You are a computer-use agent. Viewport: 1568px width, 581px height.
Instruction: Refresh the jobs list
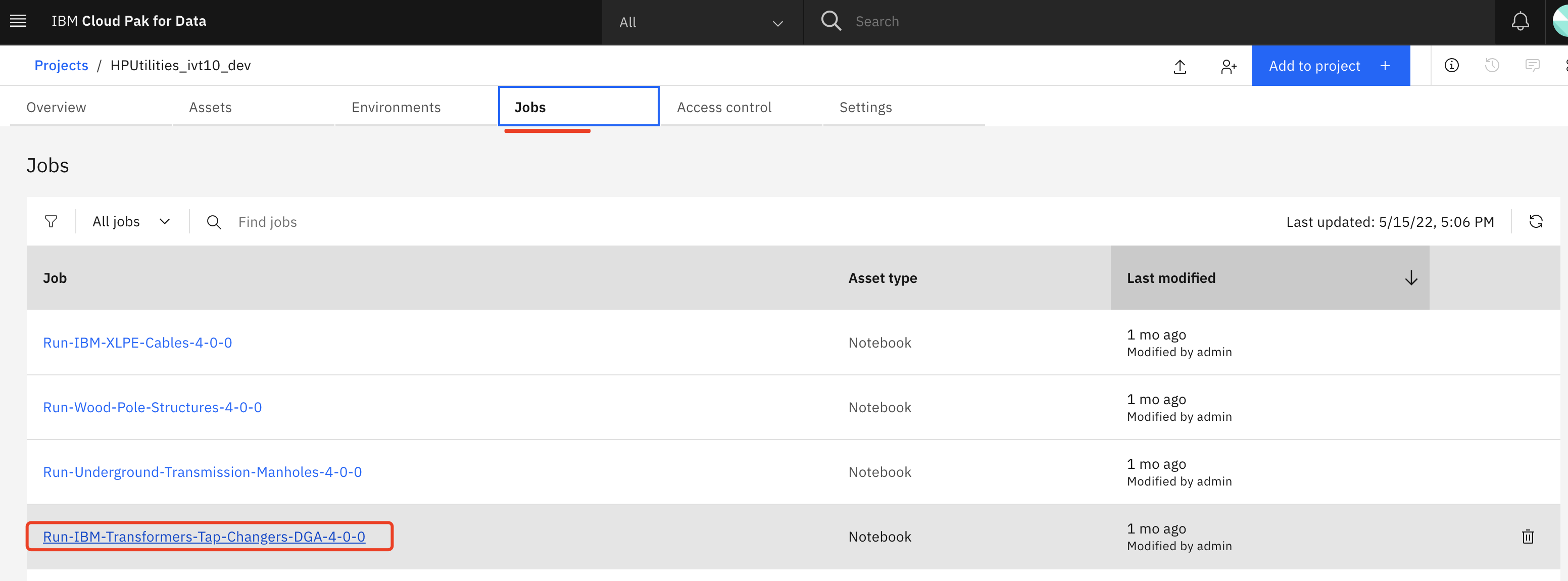pos(1535,222)
